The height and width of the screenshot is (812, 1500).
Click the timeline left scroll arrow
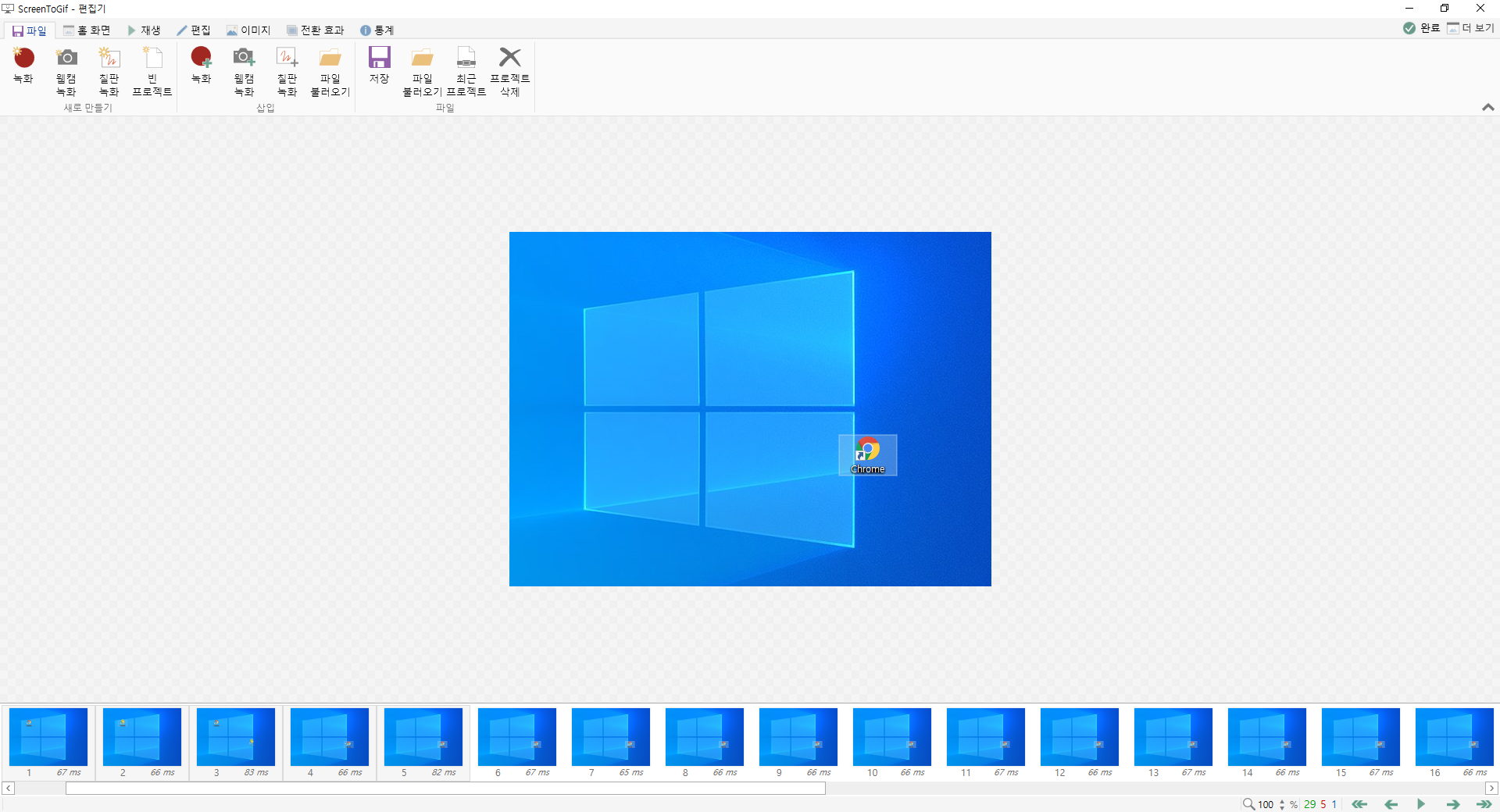(x=8, y=789)
